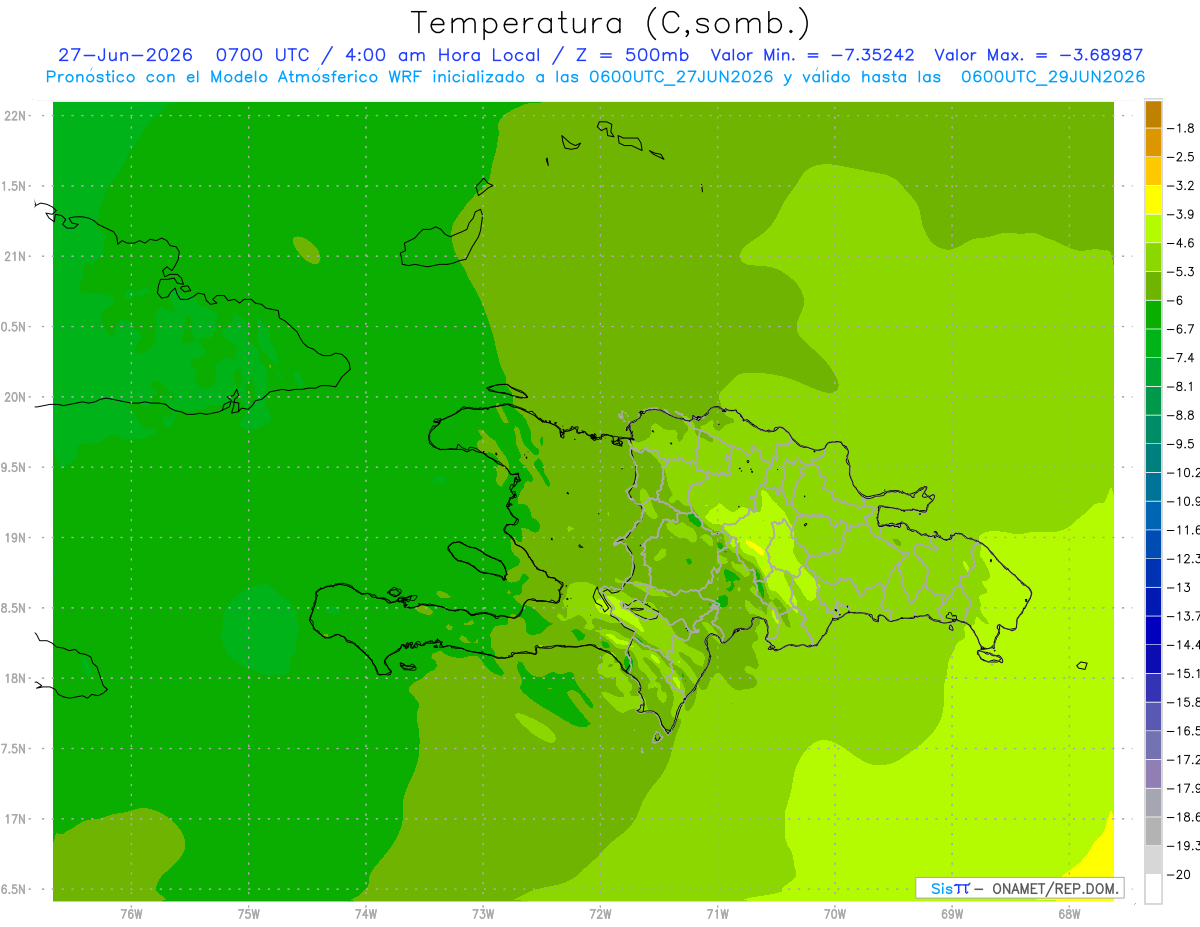This screenshot has height=927, width=1200.
Task: Click the '75W' longitude axis label
Action: click(x=249, y=914)
